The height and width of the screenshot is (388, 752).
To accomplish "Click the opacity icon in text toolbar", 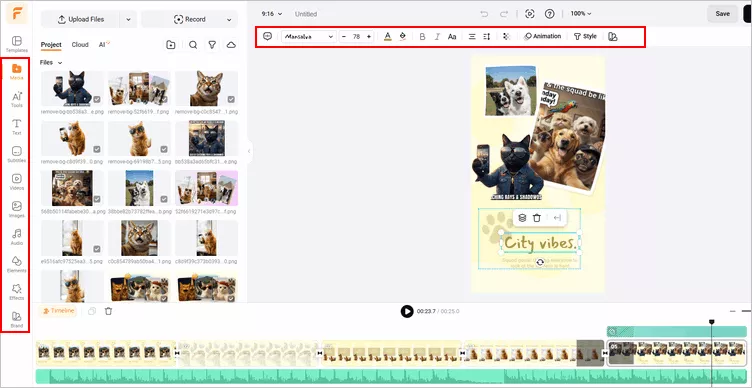I will [x=506, y=36].
